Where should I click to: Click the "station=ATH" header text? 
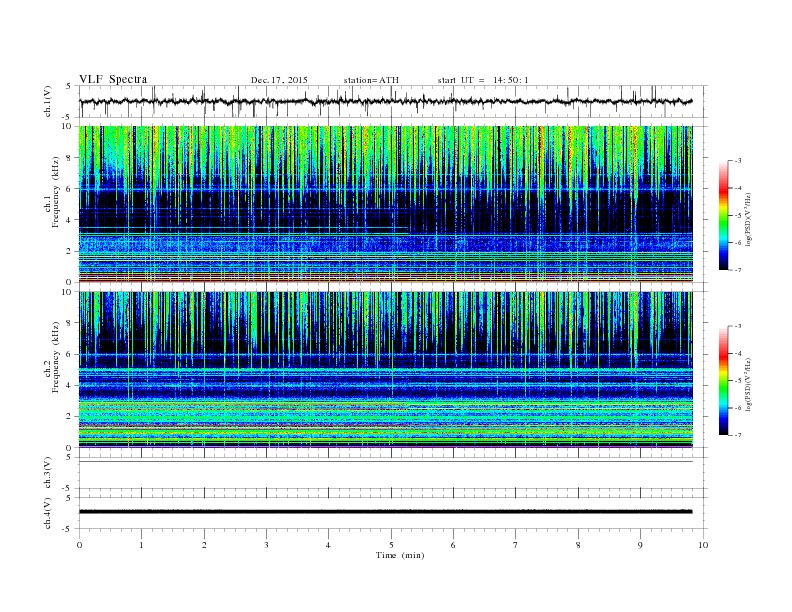(x=371, y=80)
